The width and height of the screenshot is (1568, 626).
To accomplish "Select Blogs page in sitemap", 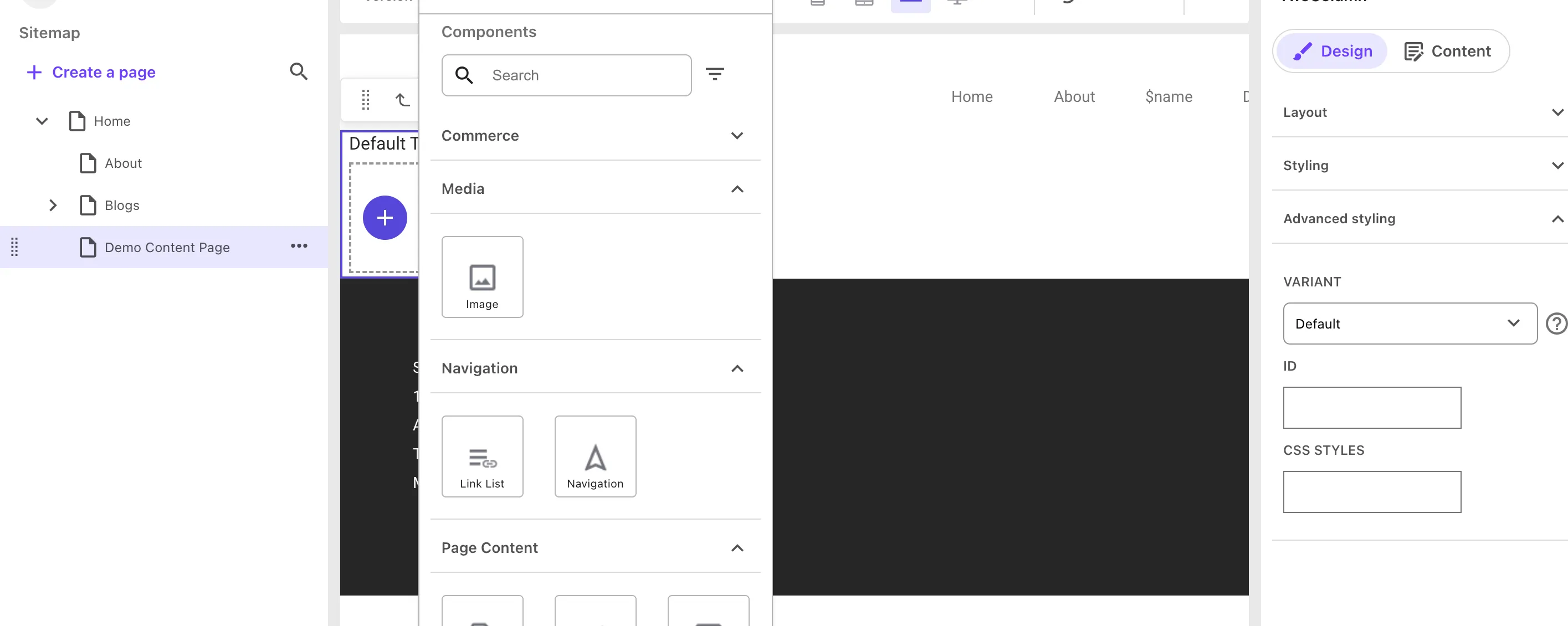I will [122, 206].
